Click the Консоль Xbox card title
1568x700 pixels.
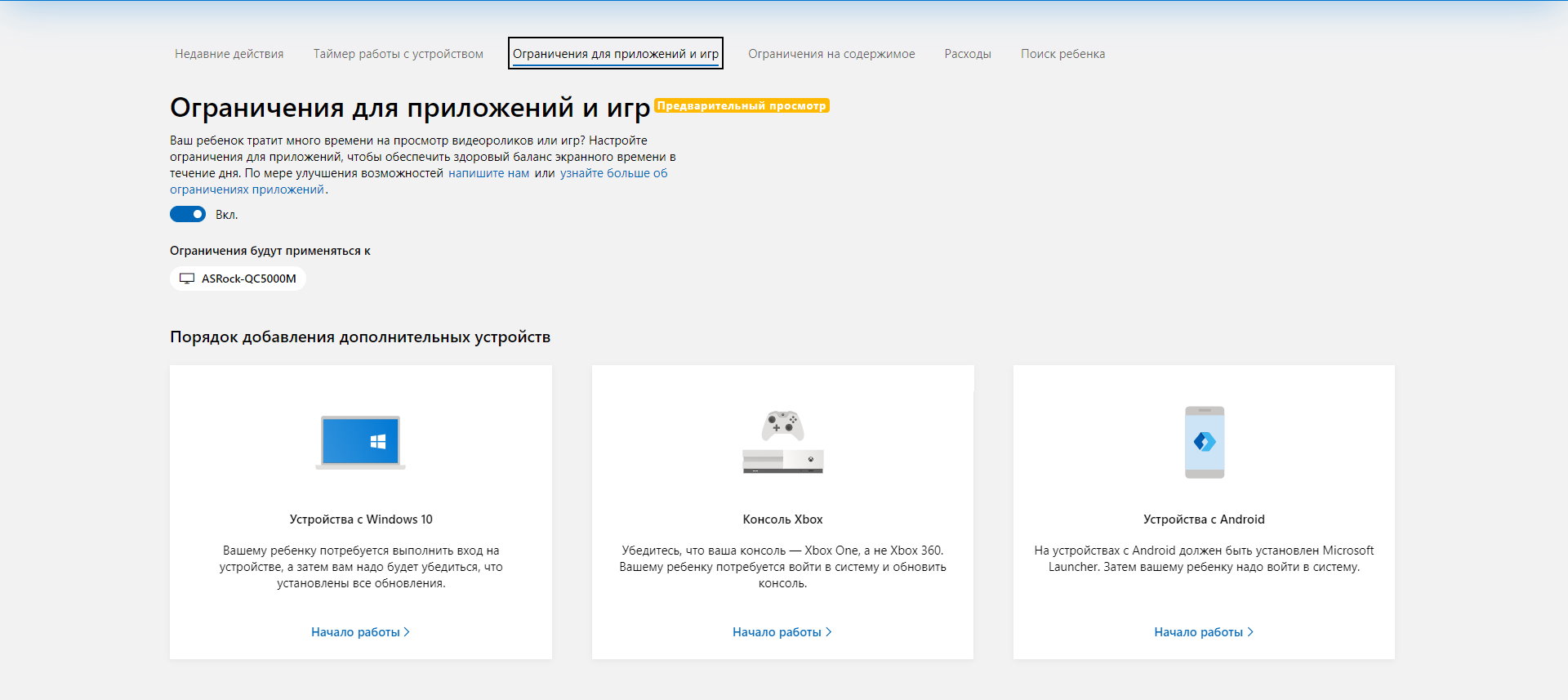[x=782, y=519]
